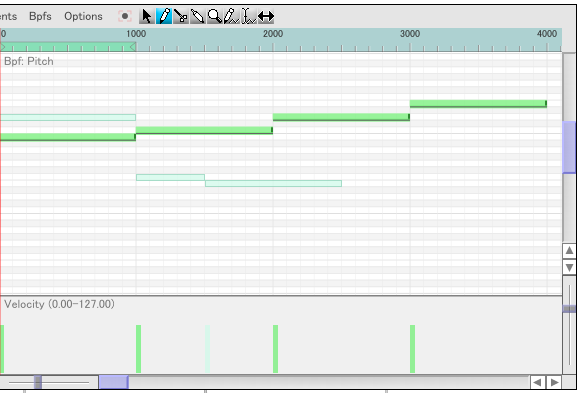
Task: Open the Bpfs menu
Action: (x=40, y=16)
